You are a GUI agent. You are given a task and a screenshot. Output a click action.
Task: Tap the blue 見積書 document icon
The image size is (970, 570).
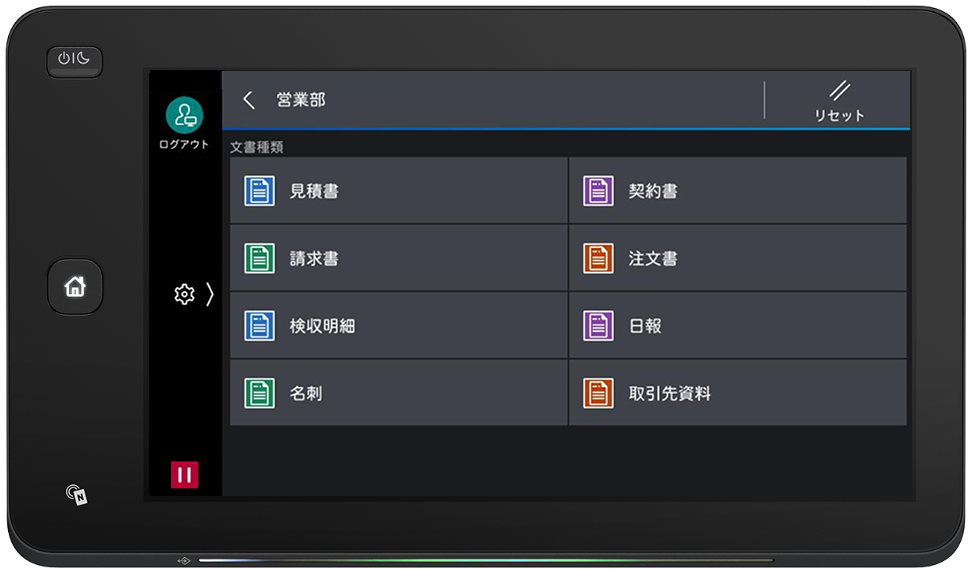click(x=259, y=191)
